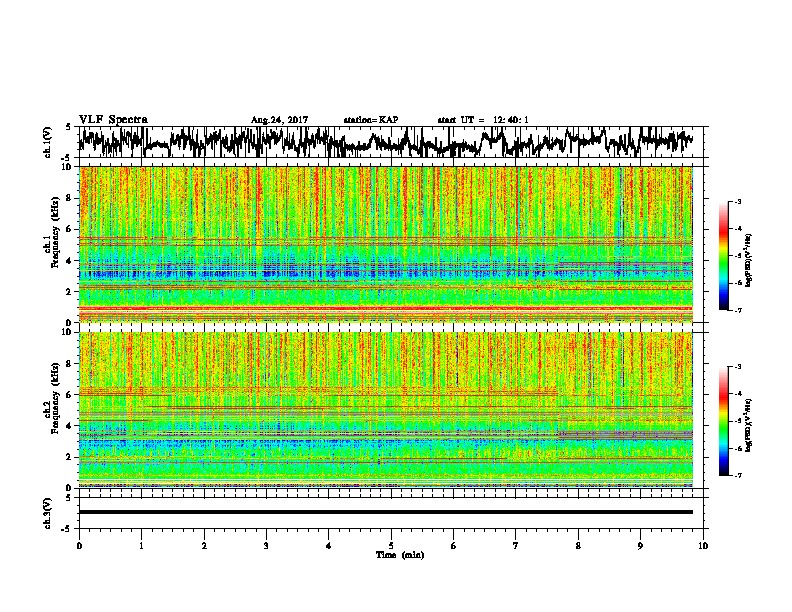
Task: Click the "-7" tick on ch.2 colorbar
Action: pos(737,475)
